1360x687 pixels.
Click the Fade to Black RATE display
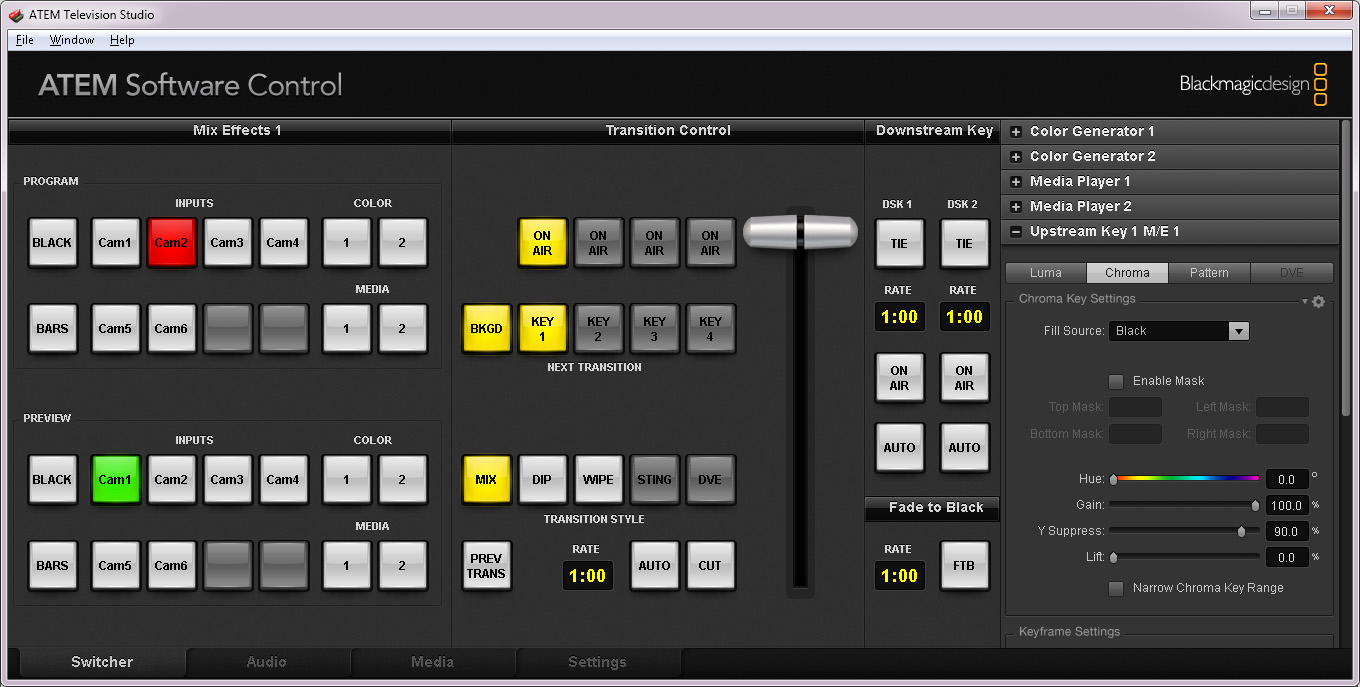[899, 576]
